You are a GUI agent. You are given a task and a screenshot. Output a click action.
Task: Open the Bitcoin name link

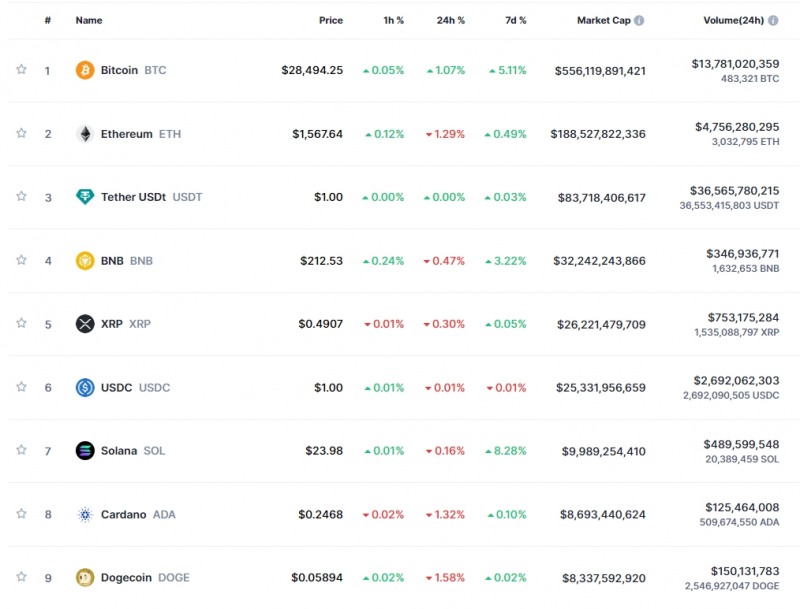coord(119,70)
